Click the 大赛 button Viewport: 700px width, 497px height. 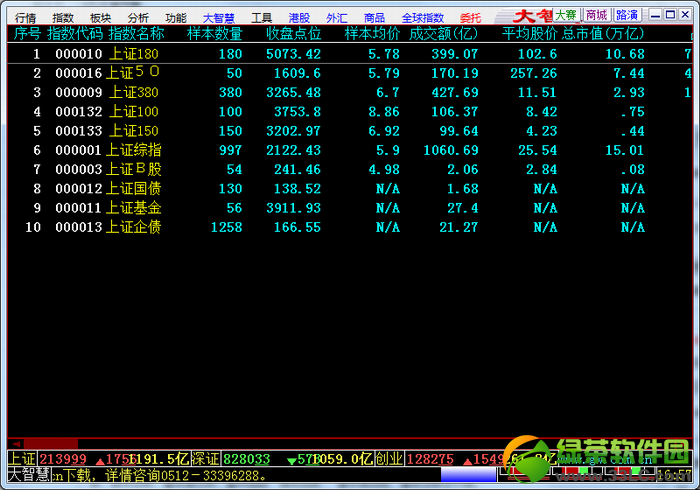coord(566,15)
